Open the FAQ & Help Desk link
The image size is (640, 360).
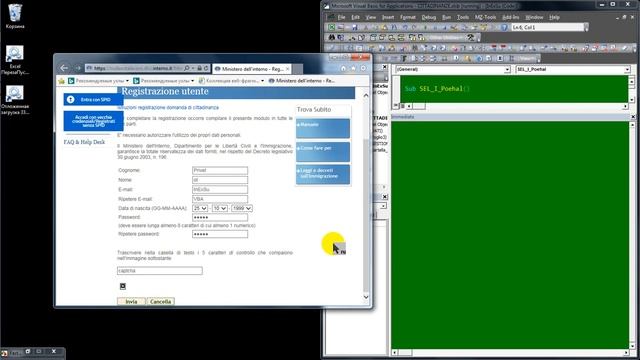point(84,142)
